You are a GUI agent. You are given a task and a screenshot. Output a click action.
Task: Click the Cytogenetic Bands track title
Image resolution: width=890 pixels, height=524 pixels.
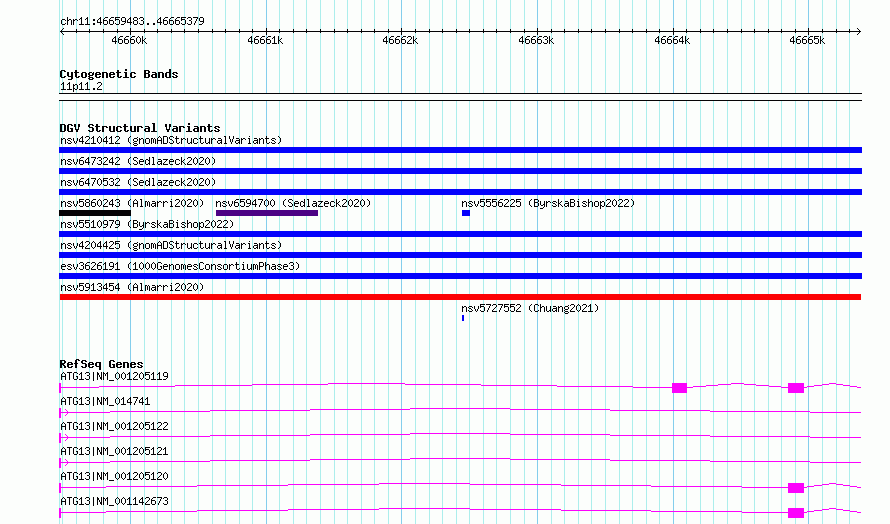point(119,74)
